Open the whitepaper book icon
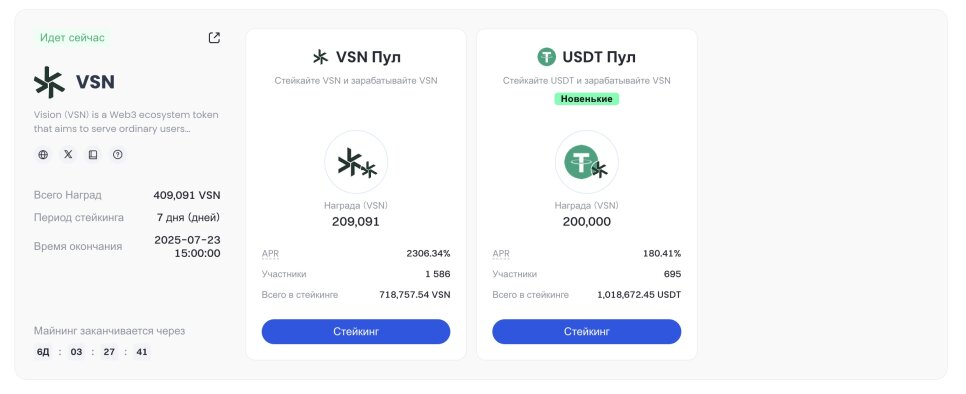Screen dimensions: 966x394 point(92,155)
